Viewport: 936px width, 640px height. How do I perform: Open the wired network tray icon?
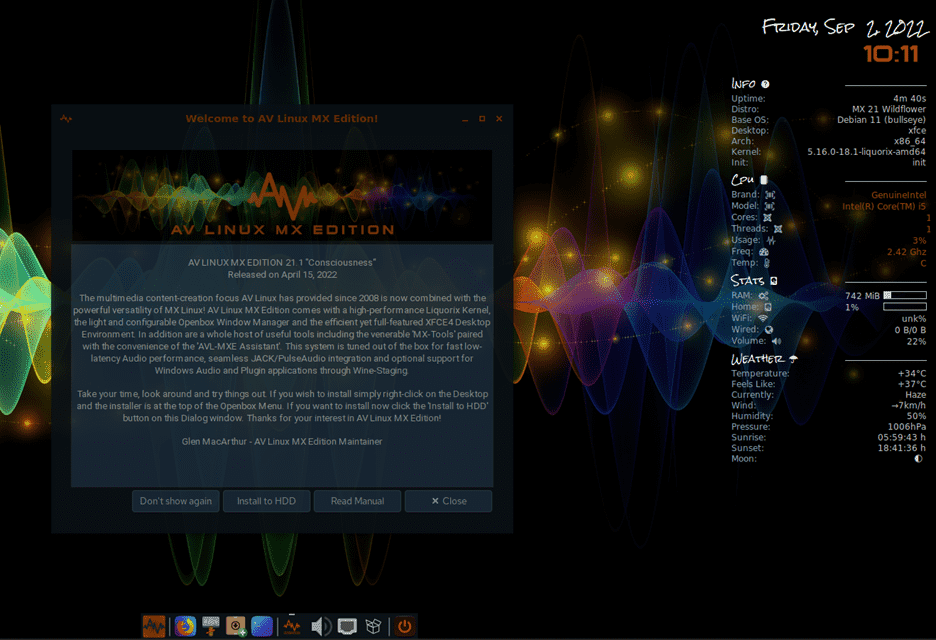(x=347, y=626)
